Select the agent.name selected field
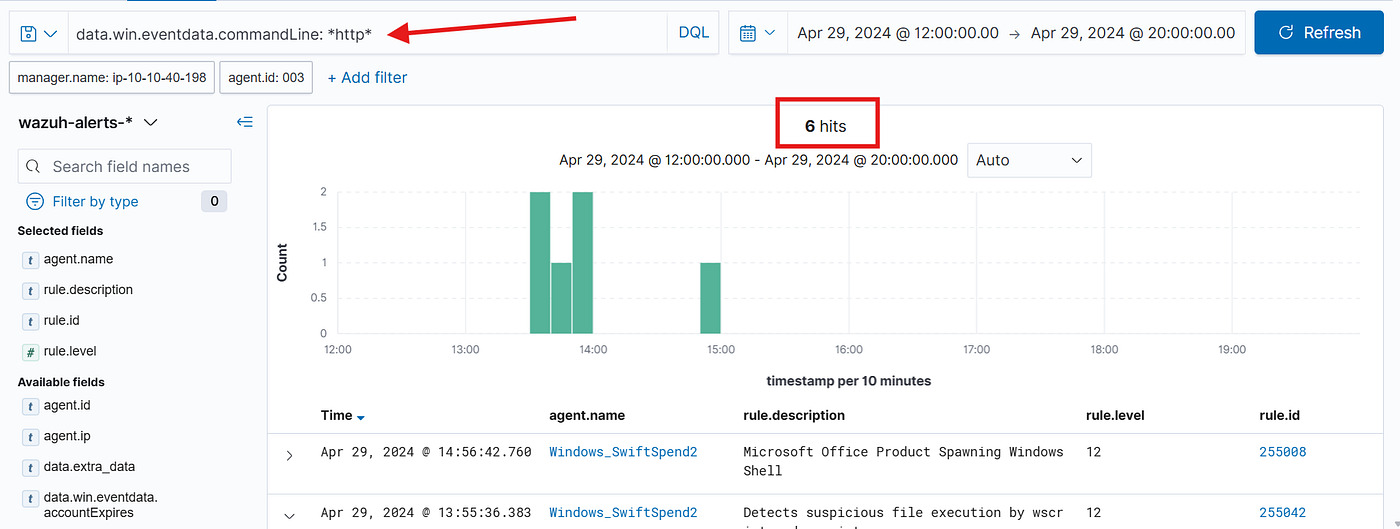This screenshot has height=529, width=1400. click(78, 259)
